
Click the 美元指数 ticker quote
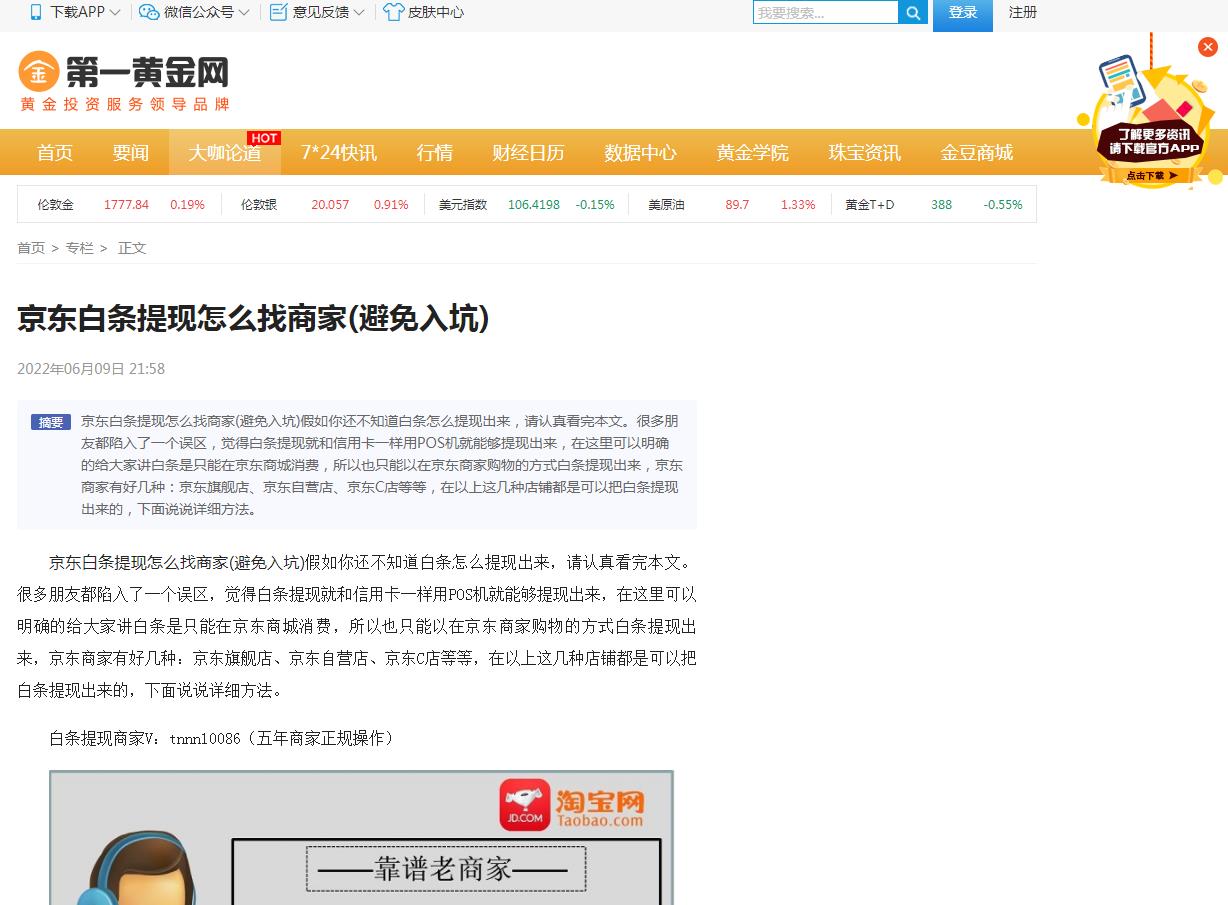pos(527,204)
